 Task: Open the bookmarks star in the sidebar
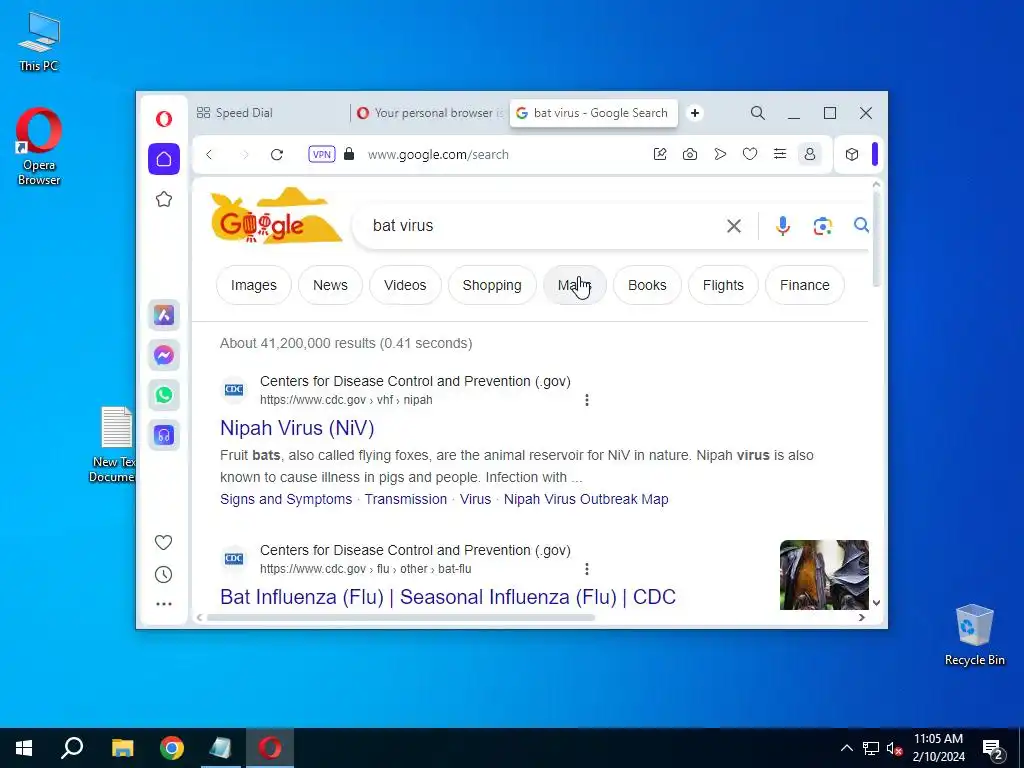click(164, 199)
